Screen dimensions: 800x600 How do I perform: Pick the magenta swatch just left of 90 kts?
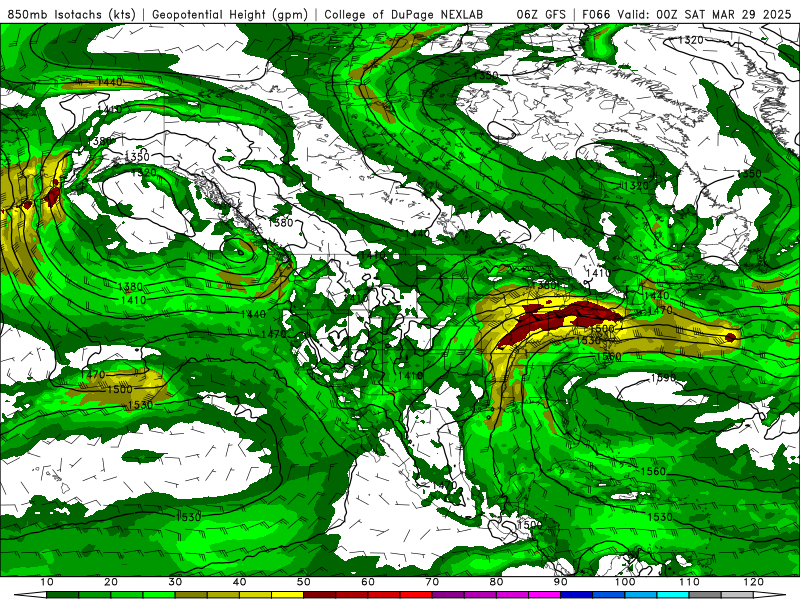(544, 595)
